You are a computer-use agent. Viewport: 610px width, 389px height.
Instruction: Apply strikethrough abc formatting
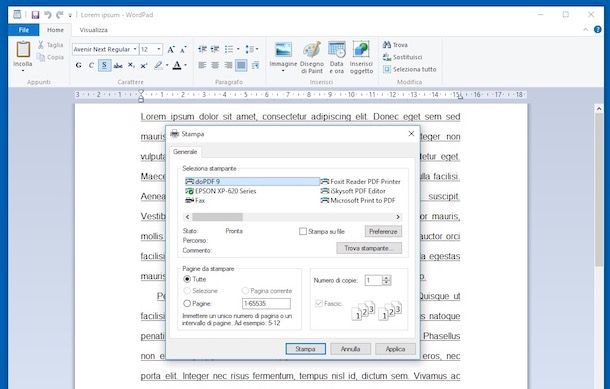pos(118,65)
